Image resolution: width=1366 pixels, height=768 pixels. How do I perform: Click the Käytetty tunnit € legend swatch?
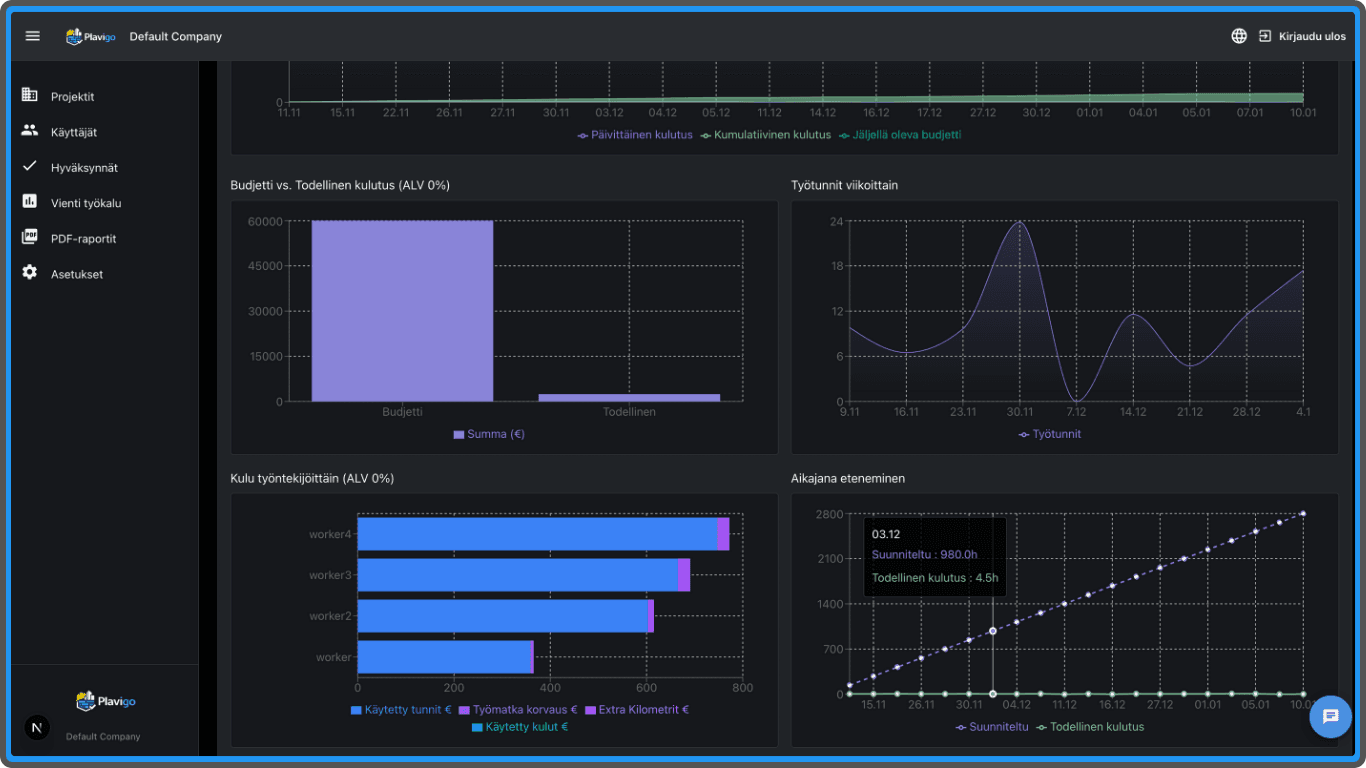pyautogui.click(x=356, y=710)
